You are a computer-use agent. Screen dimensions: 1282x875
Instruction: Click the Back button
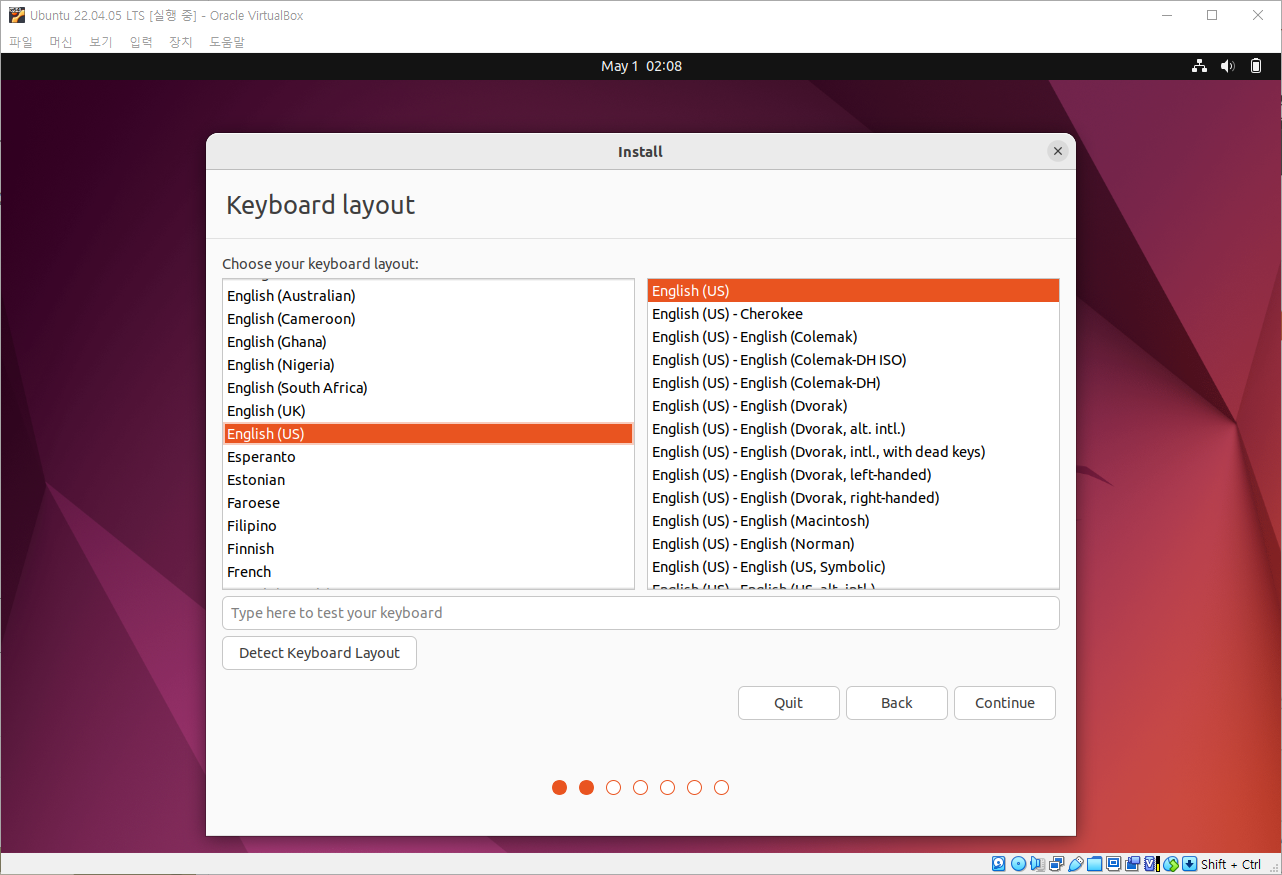pyautogui.click(x=897, y=703)
